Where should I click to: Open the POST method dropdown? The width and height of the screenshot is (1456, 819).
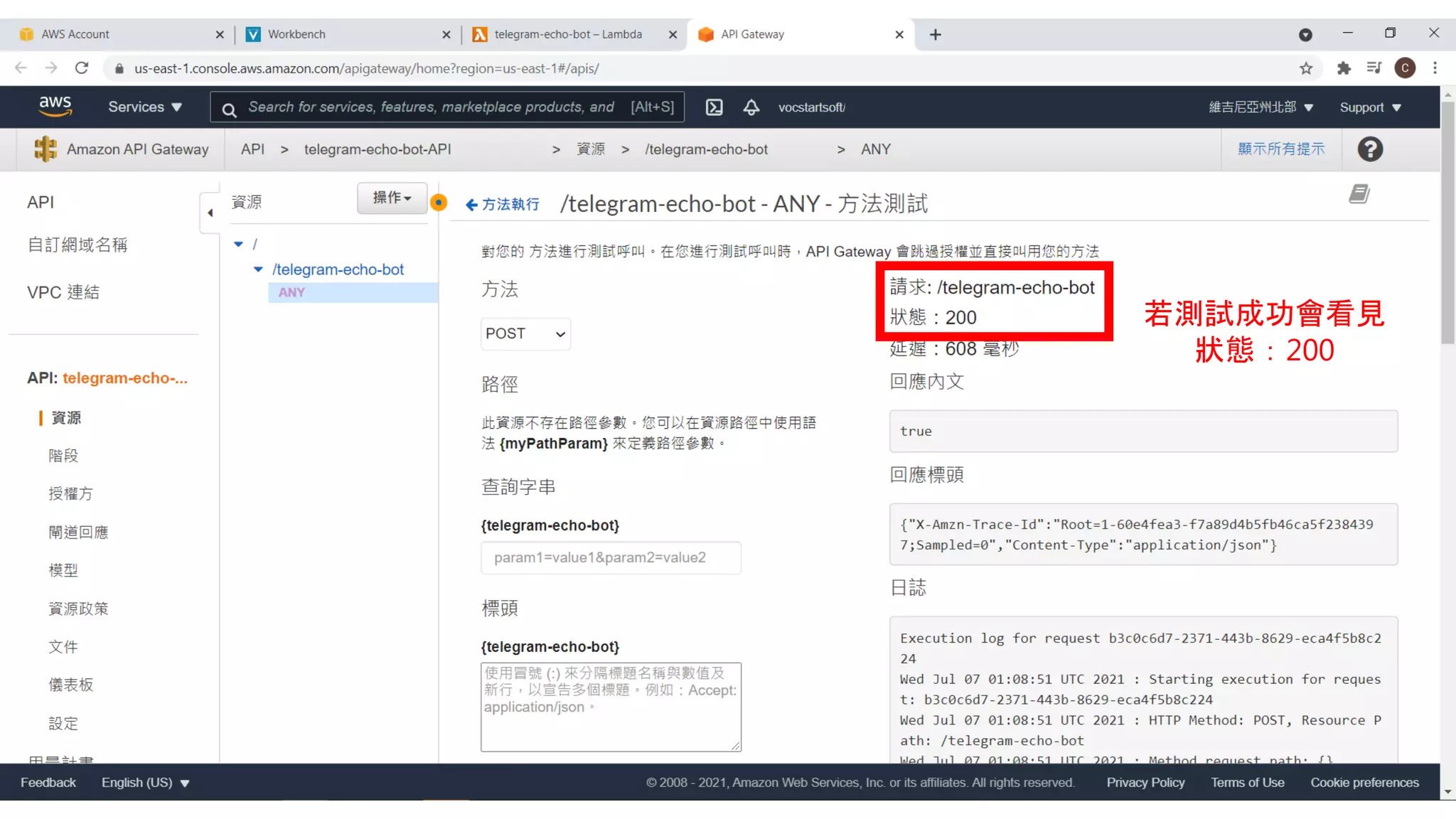[525, 333]
